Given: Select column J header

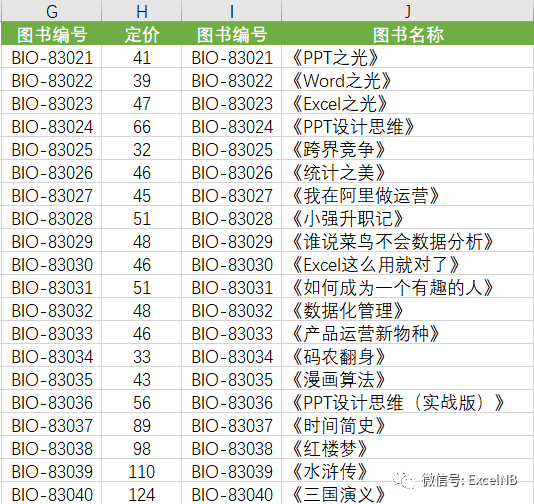Looking at the screenshot, I should click(408, 11).
